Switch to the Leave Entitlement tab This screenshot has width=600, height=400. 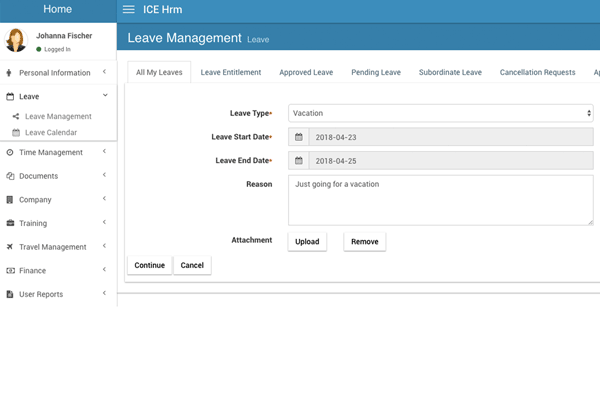[x=231, y=73]
